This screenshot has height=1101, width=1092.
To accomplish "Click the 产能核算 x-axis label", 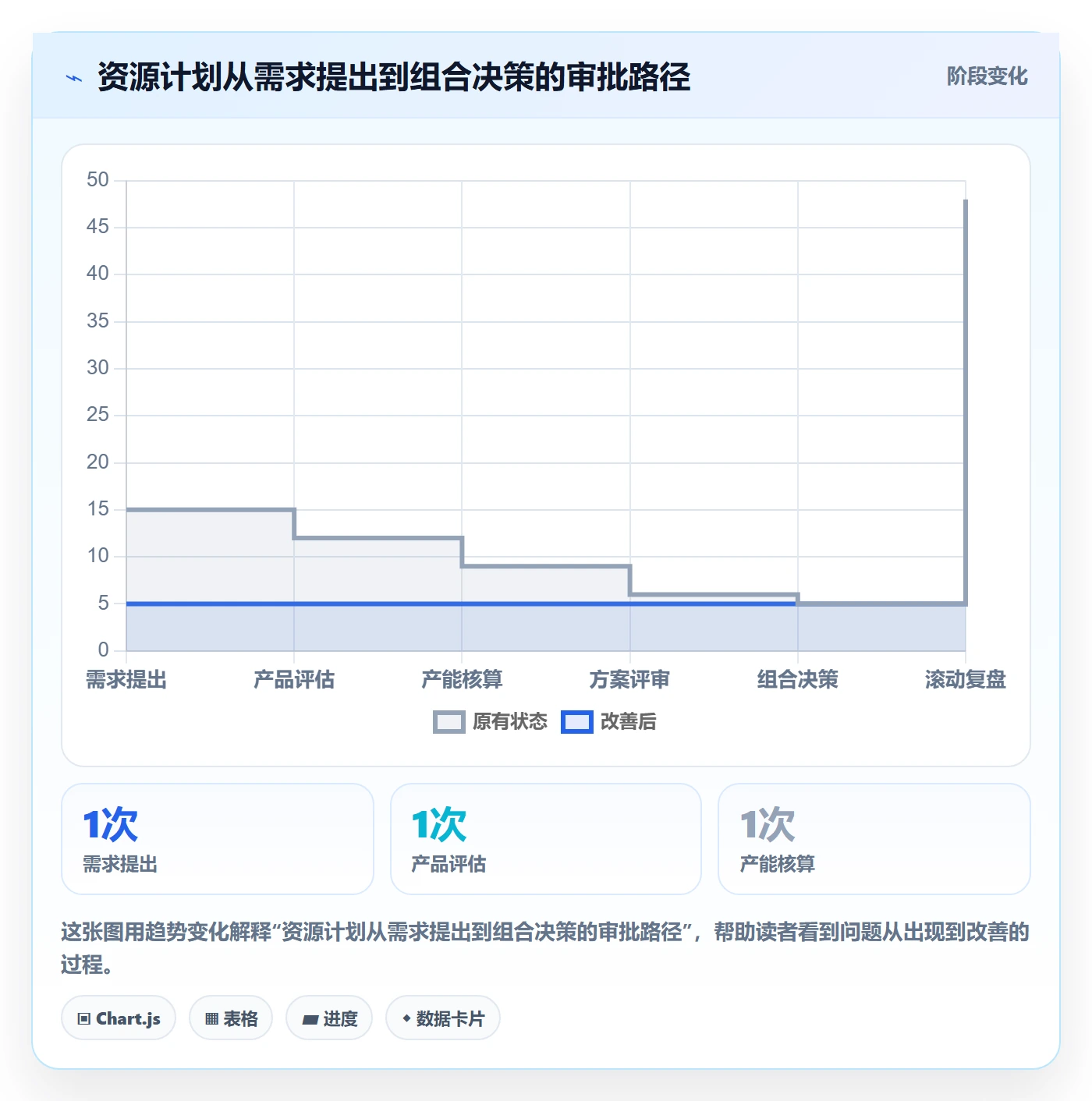I will click(462, 680).
